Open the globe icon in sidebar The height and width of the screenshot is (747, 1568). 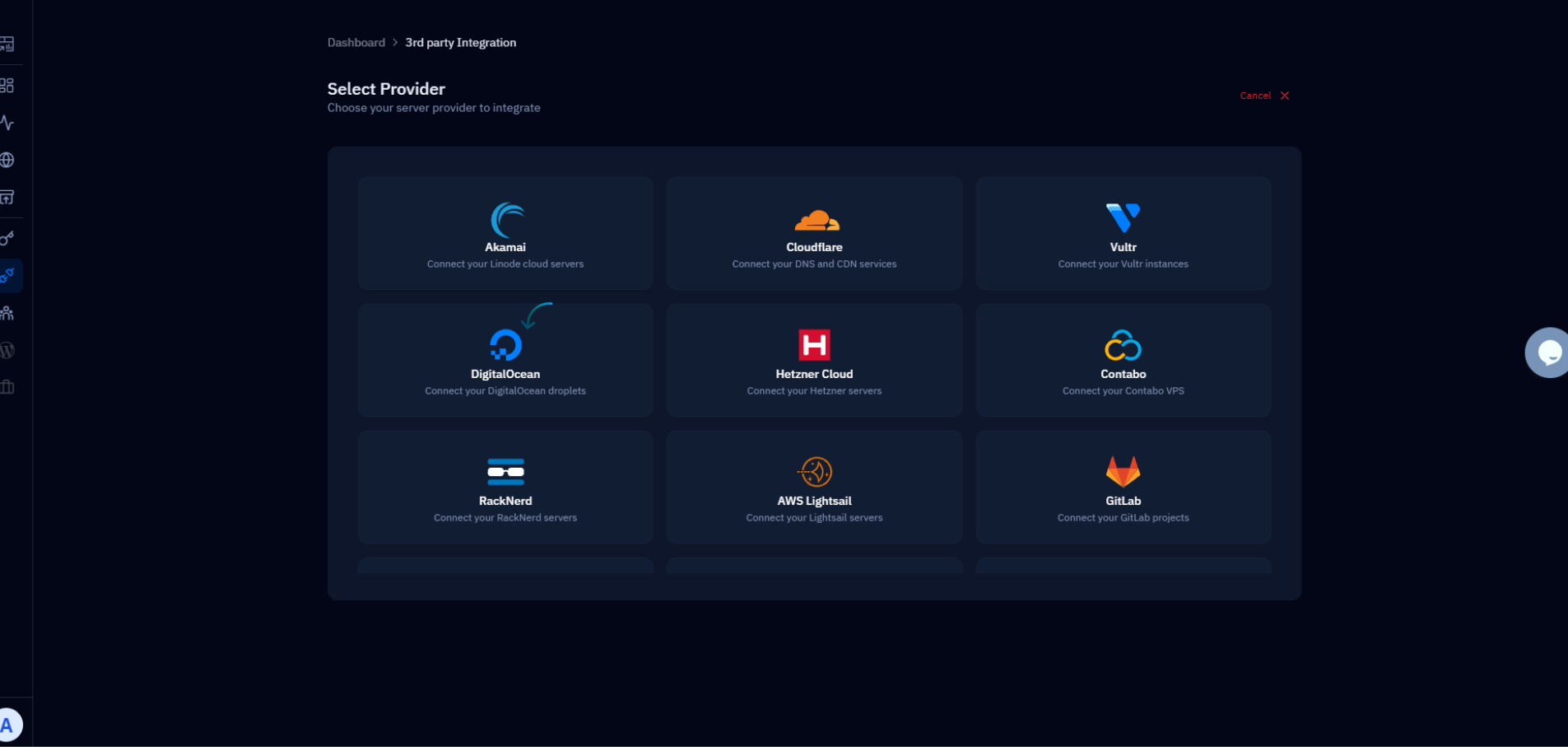point(7,160)
